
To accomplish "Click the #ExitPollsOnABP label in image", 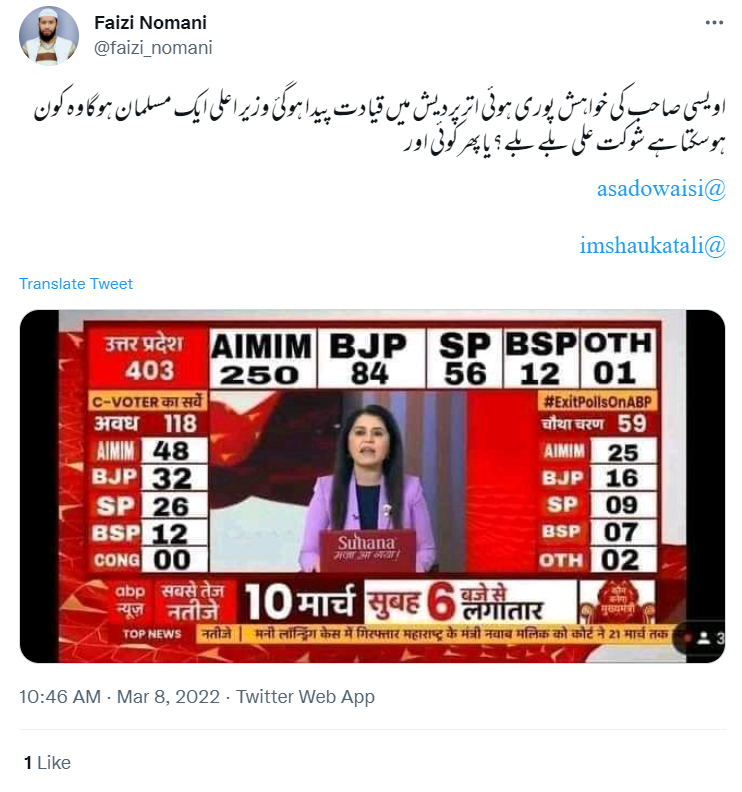I will pyautogui.click(x=598, y=402).
